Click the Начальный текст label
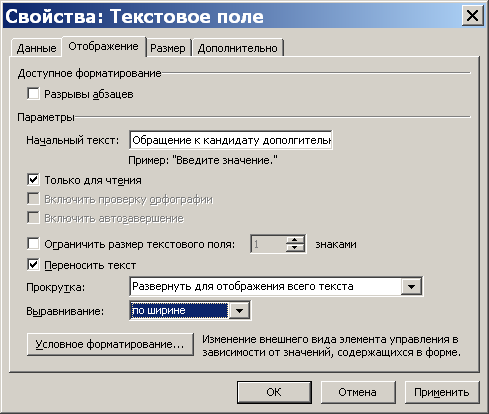This screenshot has height=414, width=489. 73,140
